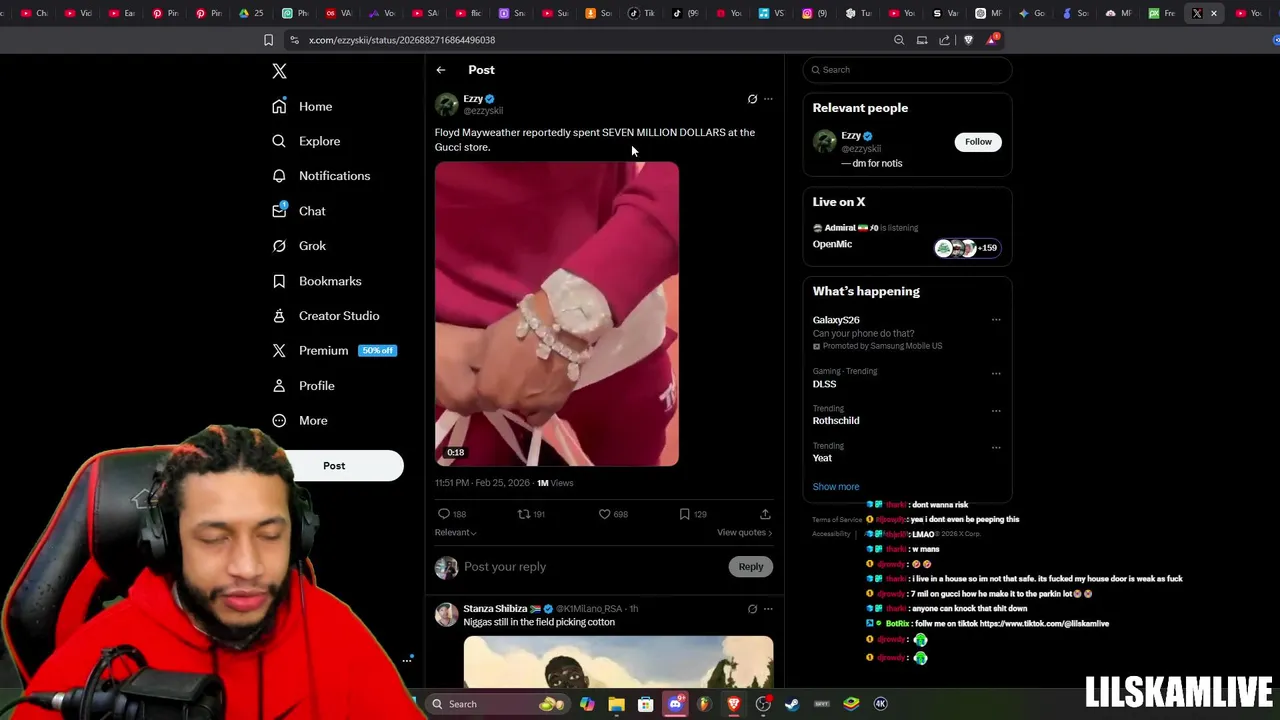1280x720 pixels.
Task: Expand the More menu in sidebar
Action: tap(300, 421)
